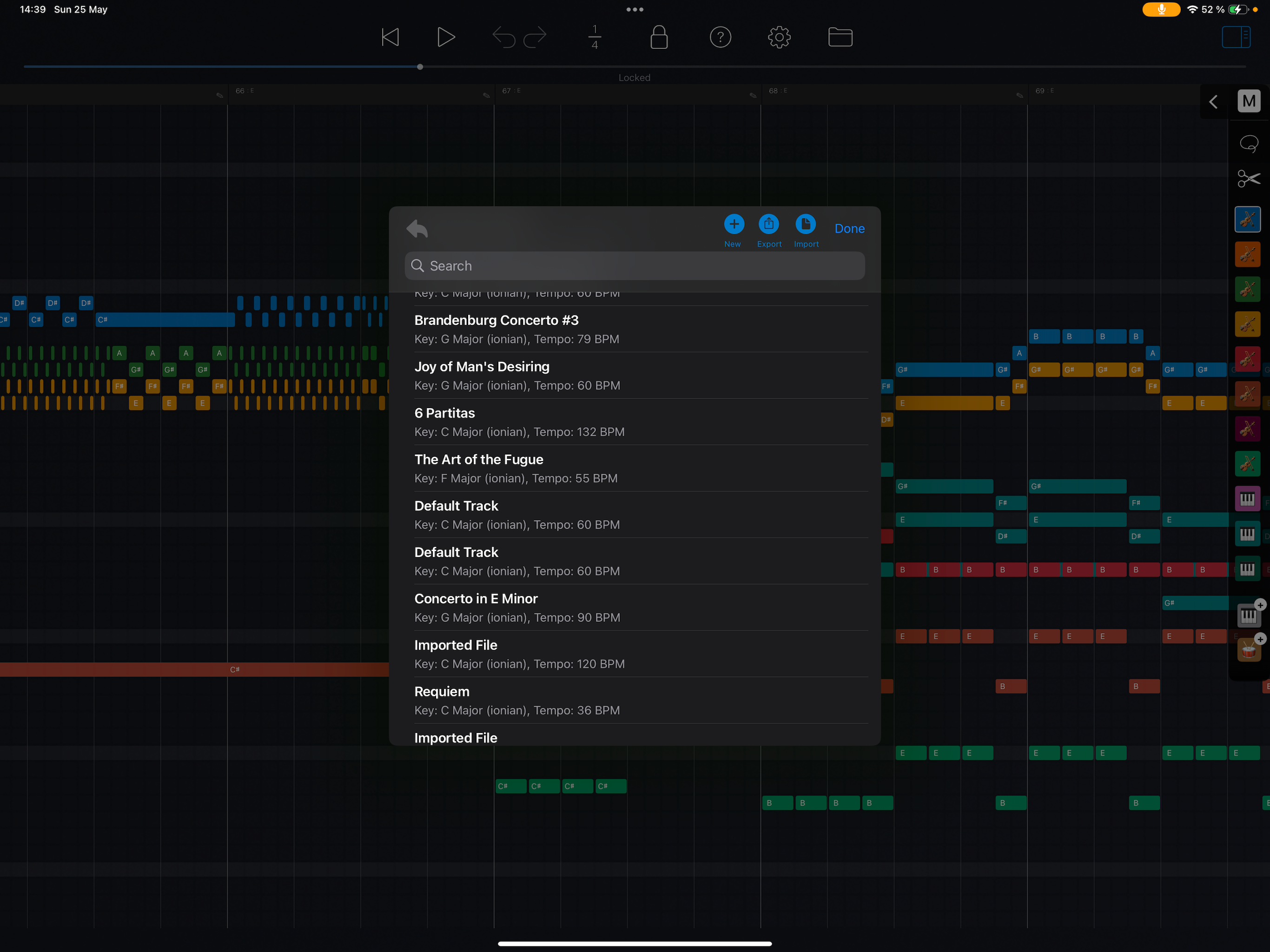1270x952 pixels.
Task: Select the second green violin track
Action: 1247,464
